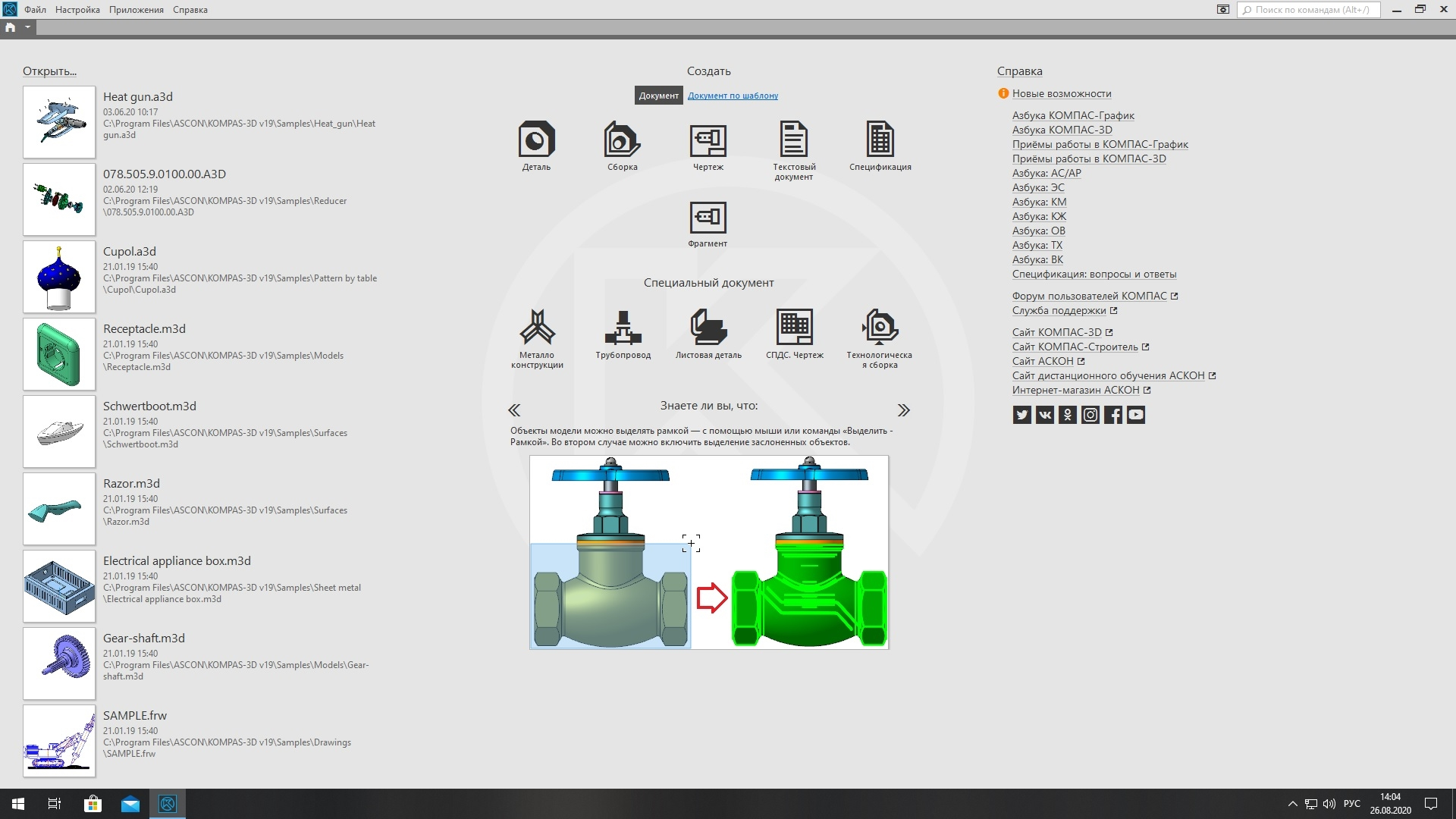This screenshot has width=1456, height=819.
Task: Open Приёмы работы в КОМПАС-3D link
Action: tap(1089, 158)
